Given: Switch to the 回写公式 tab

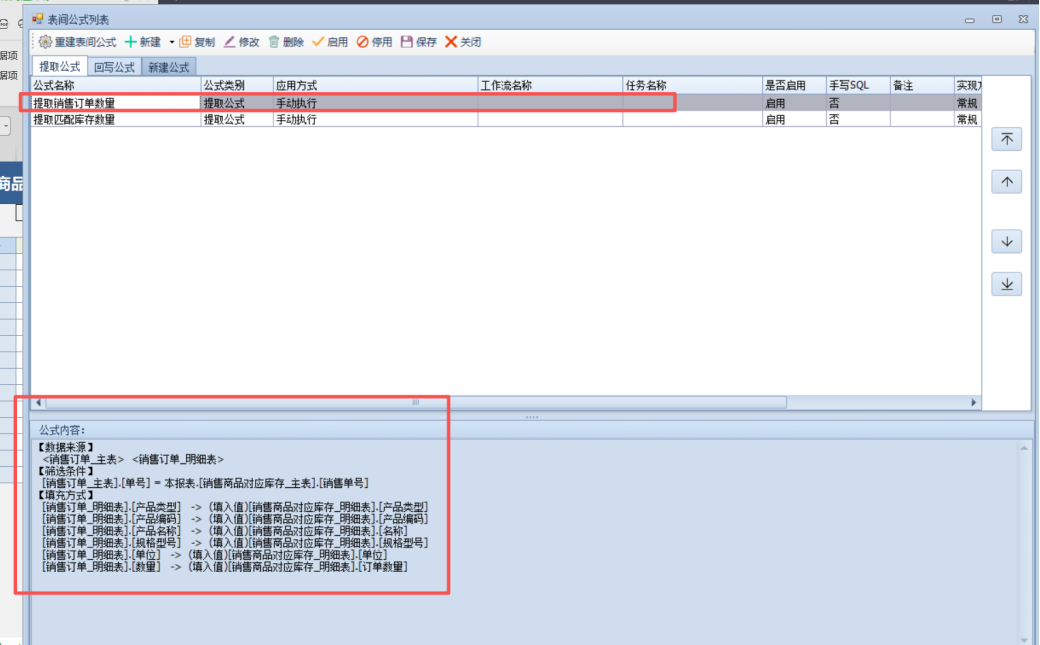Looking at the screenshot, I should (x=114, y=67).
